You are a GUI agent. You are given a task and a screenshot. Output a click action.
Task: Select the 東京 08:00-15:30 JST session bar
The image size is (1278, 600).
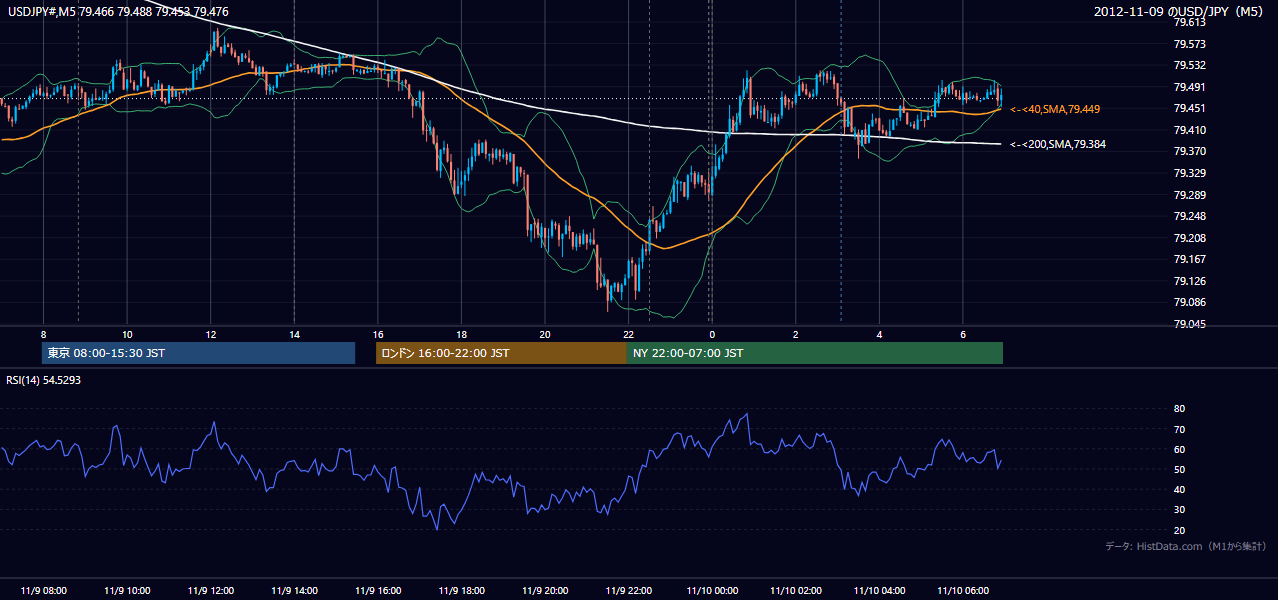199,353
